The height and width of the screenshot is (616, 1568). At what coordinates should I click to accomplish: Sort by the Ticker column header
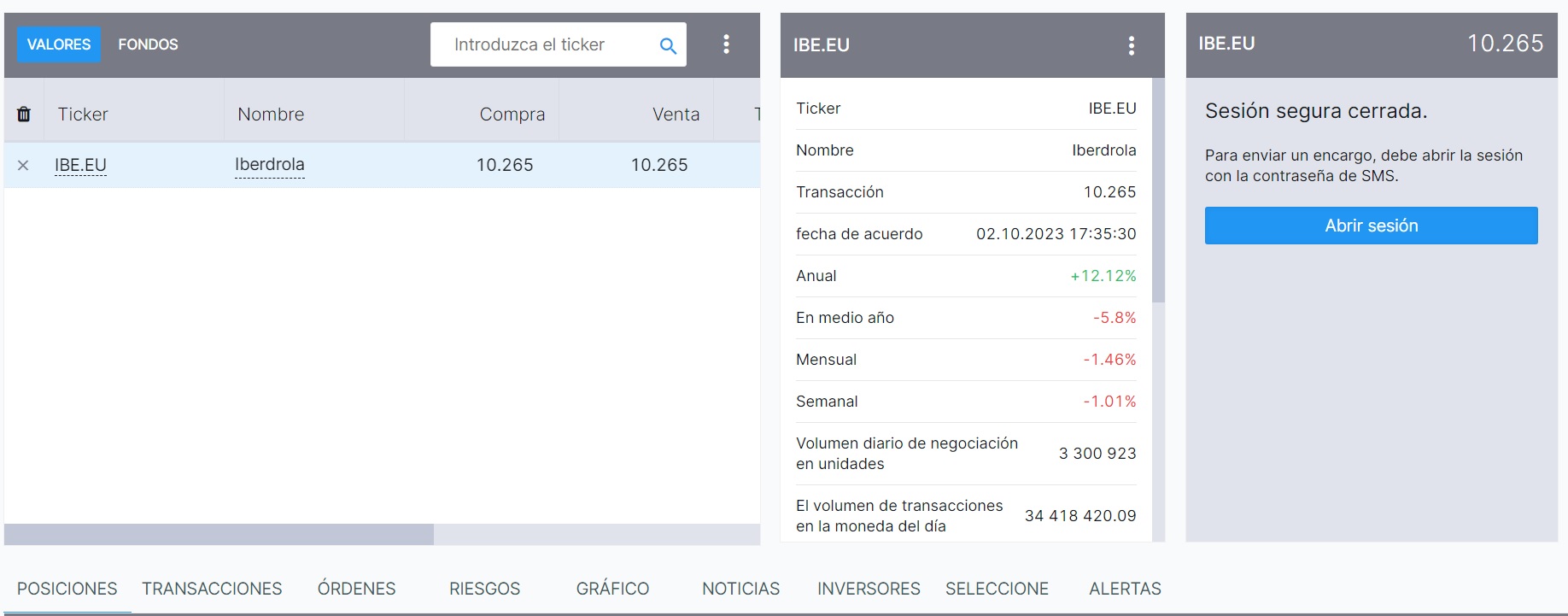pos(83,114)
